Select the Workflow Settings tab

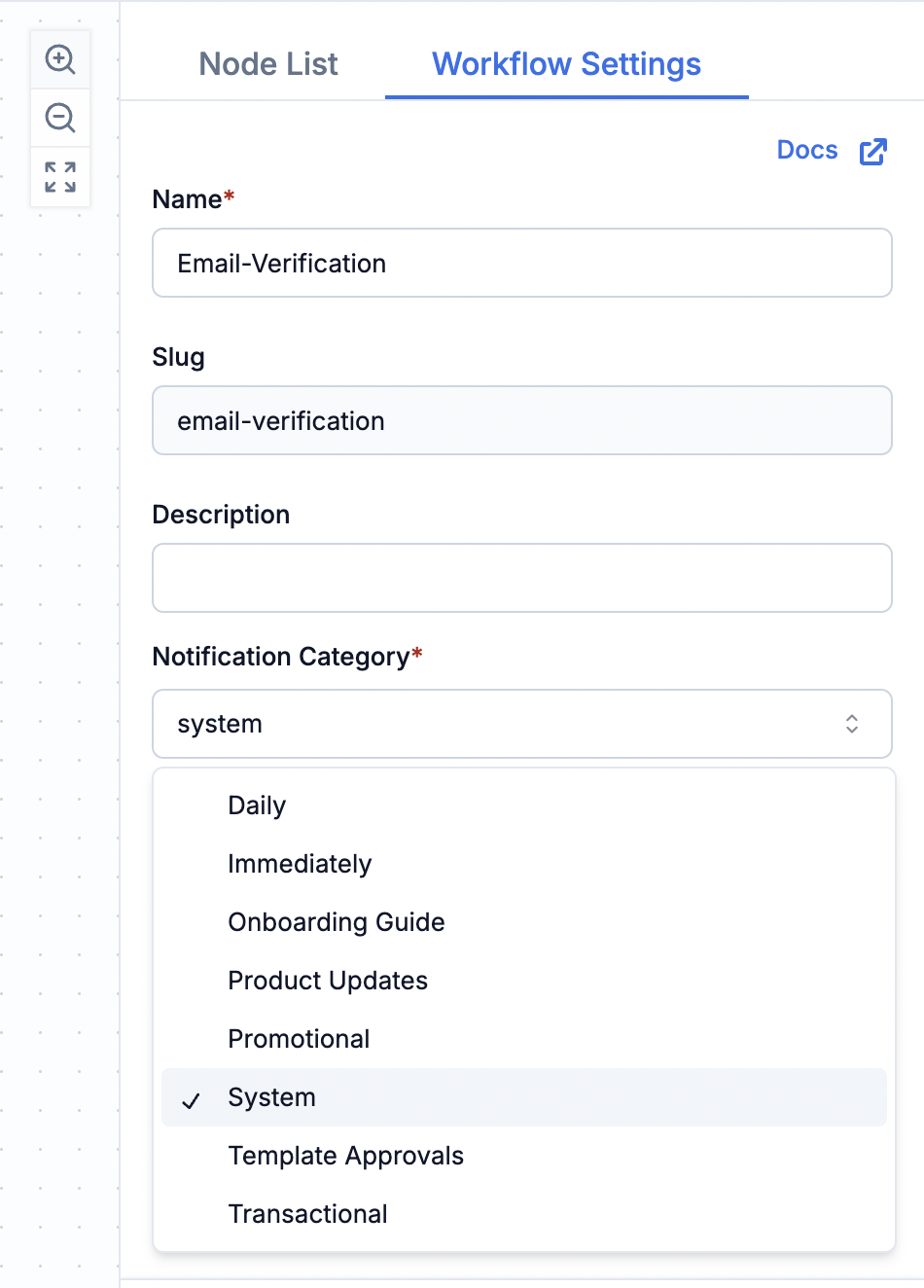click(x=566, y=64)
